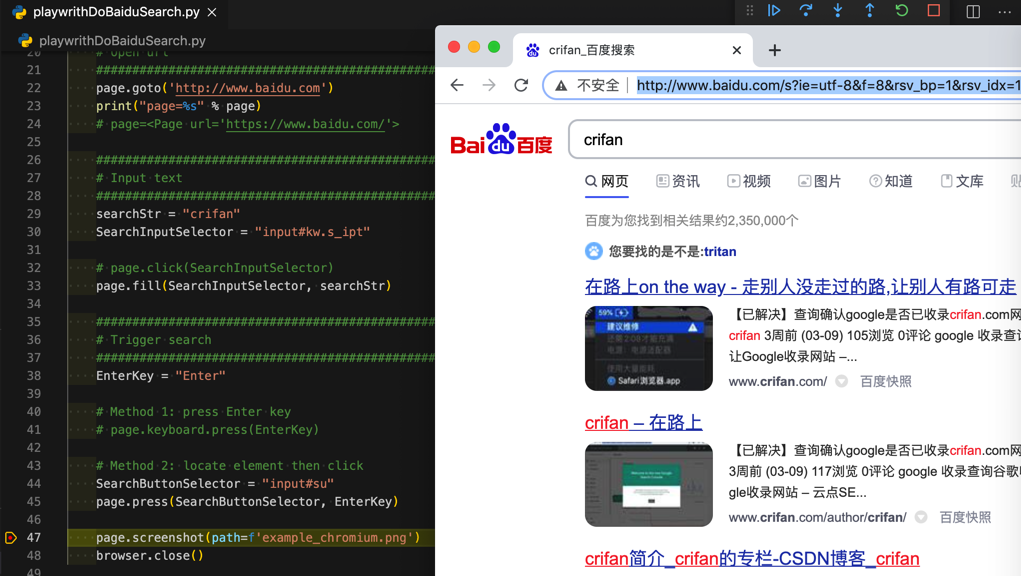
Task: Switch to the 网页 results tab
Action: (x=606, y=182)
